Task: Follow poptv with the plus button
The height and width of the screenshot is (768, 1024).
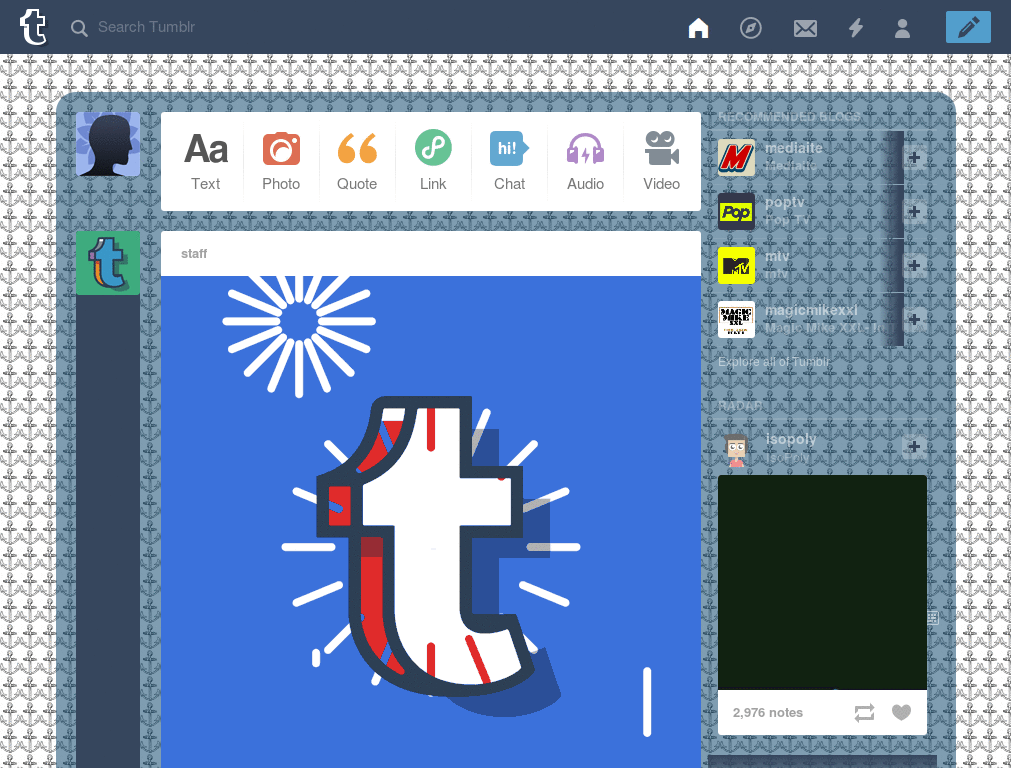Action: click(914, 212)
